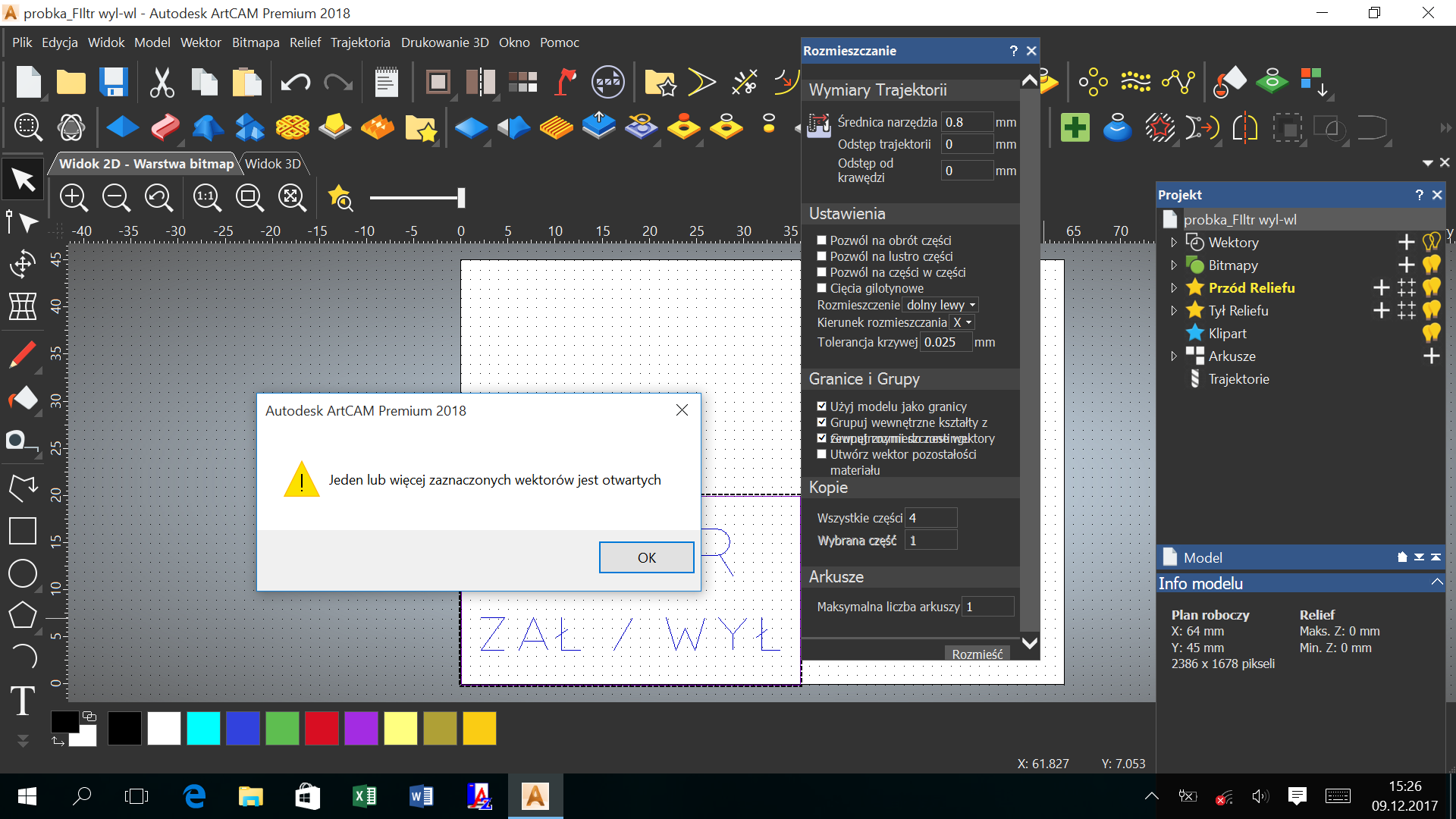This screenshot has height=819, width=1456.
Task: Show hidden system tray icons
Action: click(x=1151, y=795)
